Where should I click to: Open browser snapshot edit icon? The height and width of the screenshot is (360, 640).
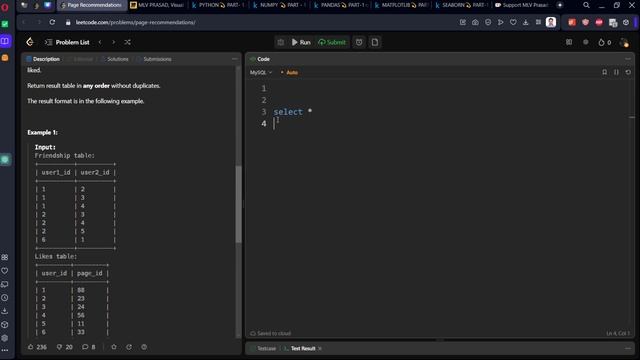(x=462, y=22)
